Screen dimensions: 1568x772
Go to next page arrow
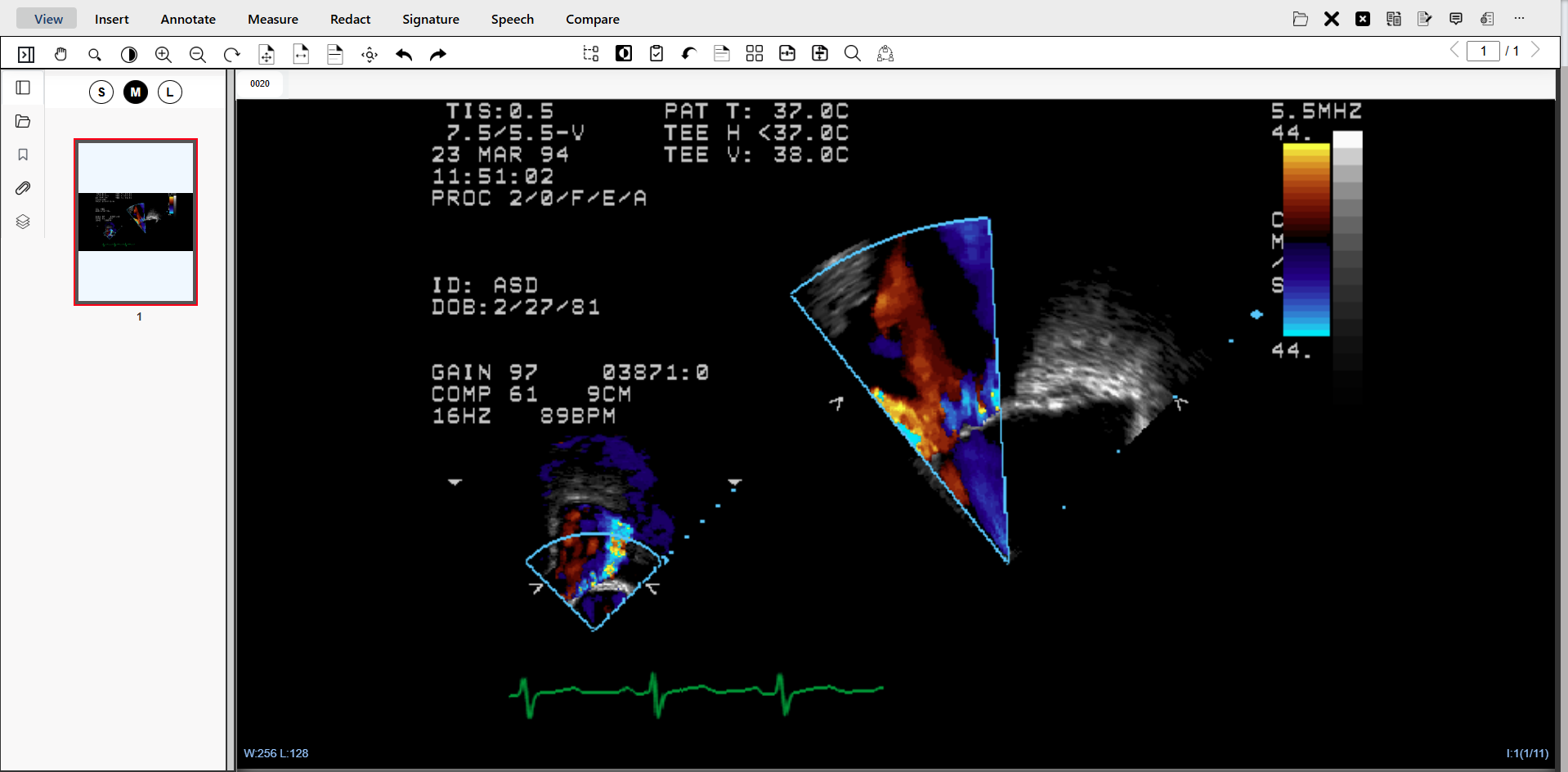[x=1536, y=50]
